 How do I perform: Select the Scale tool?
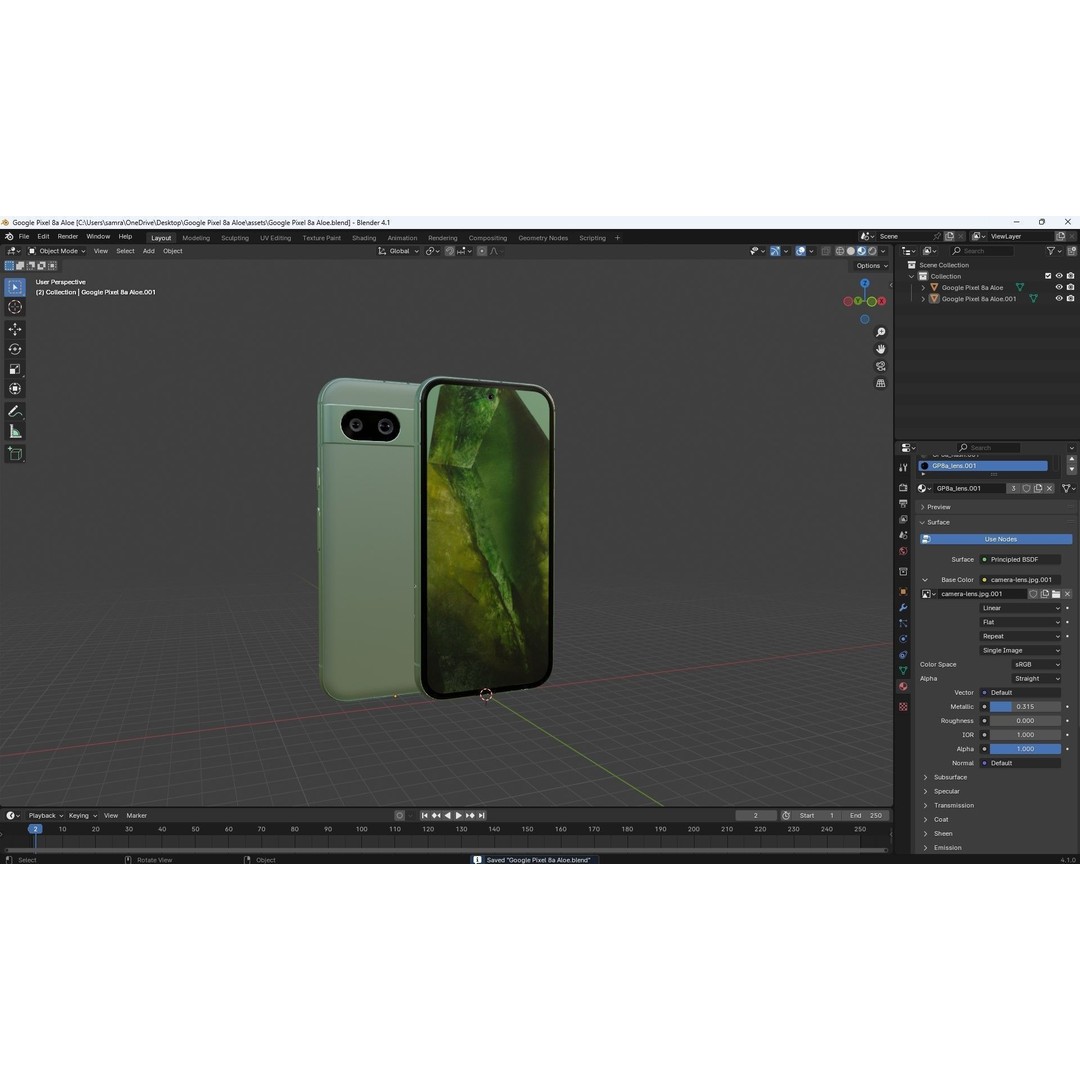pos(15,369)
